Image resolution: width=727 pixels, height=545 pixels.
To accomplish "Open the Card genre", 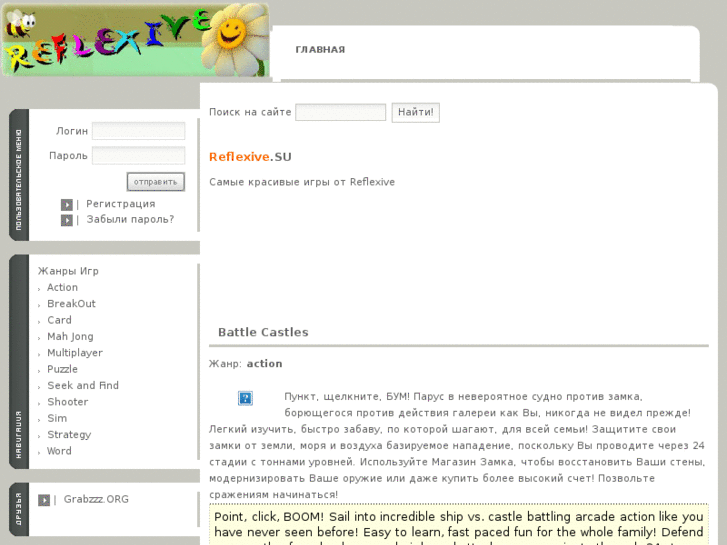I will point(59,320).
